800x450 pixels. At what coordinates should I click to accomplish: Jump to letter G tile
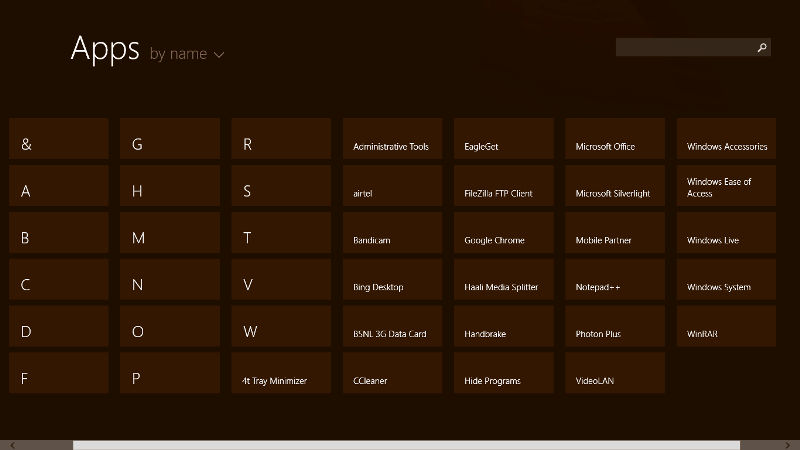170,139
